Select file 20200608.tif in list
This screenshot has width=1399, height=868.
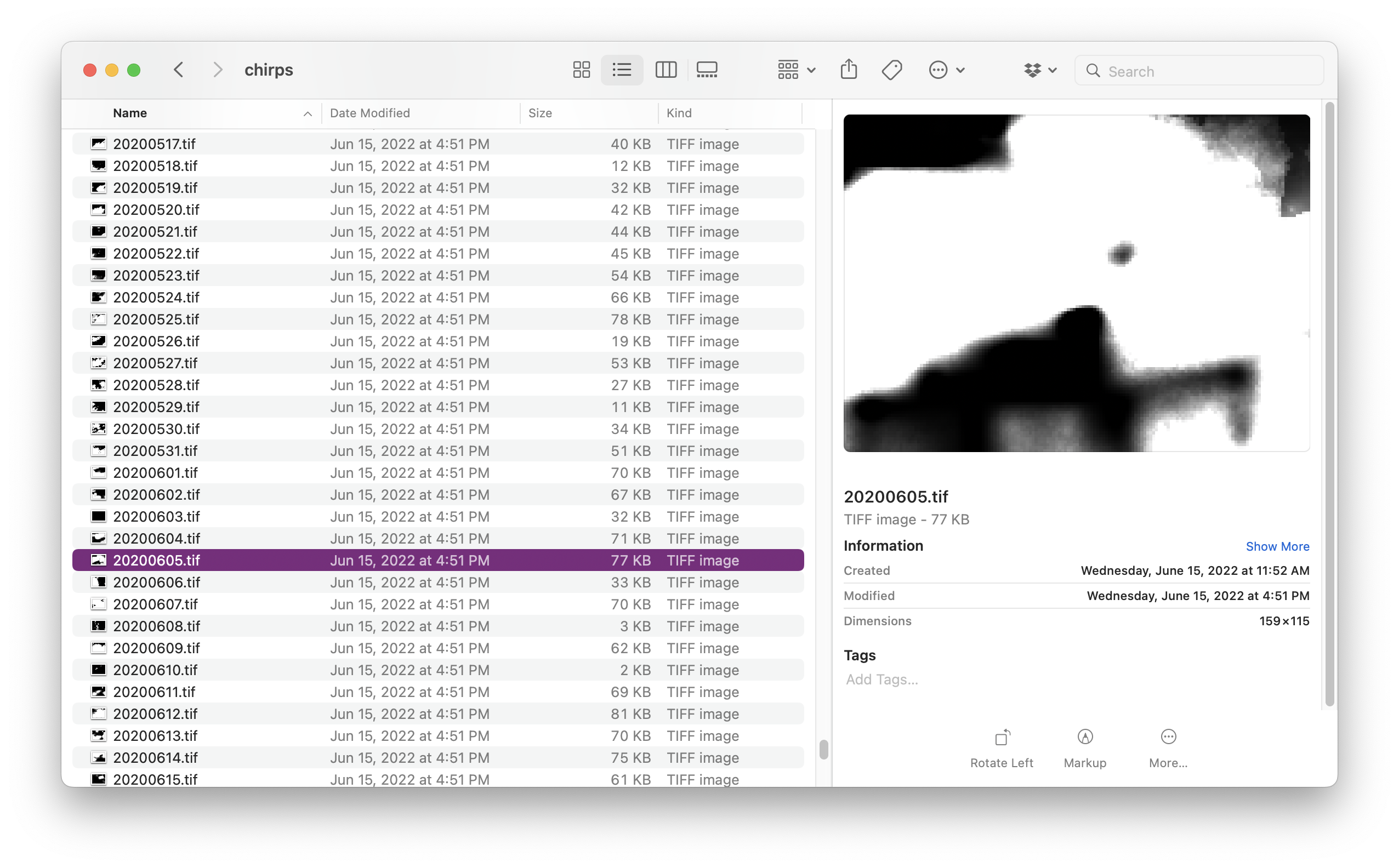coord(156,626)
